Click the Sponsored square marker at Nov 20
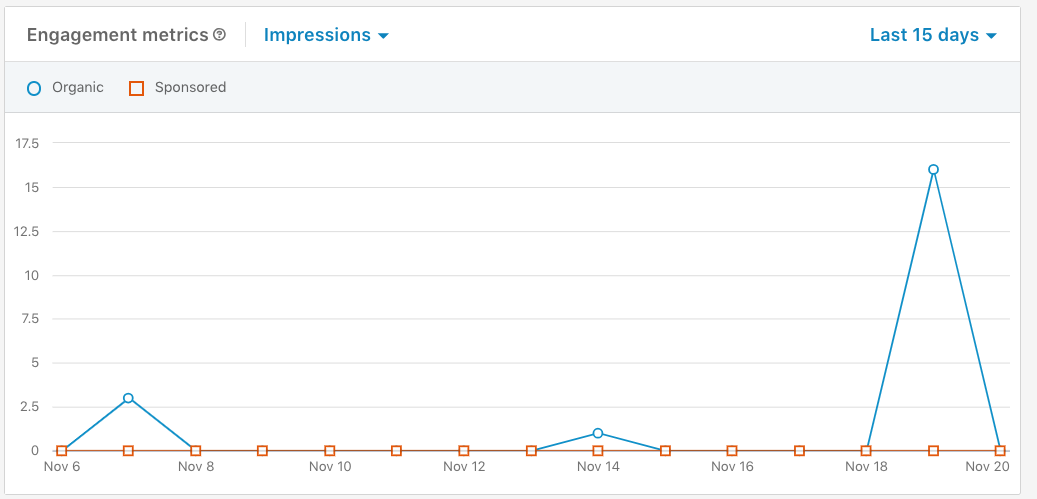1037x499 pixels. click(1000, 451)
